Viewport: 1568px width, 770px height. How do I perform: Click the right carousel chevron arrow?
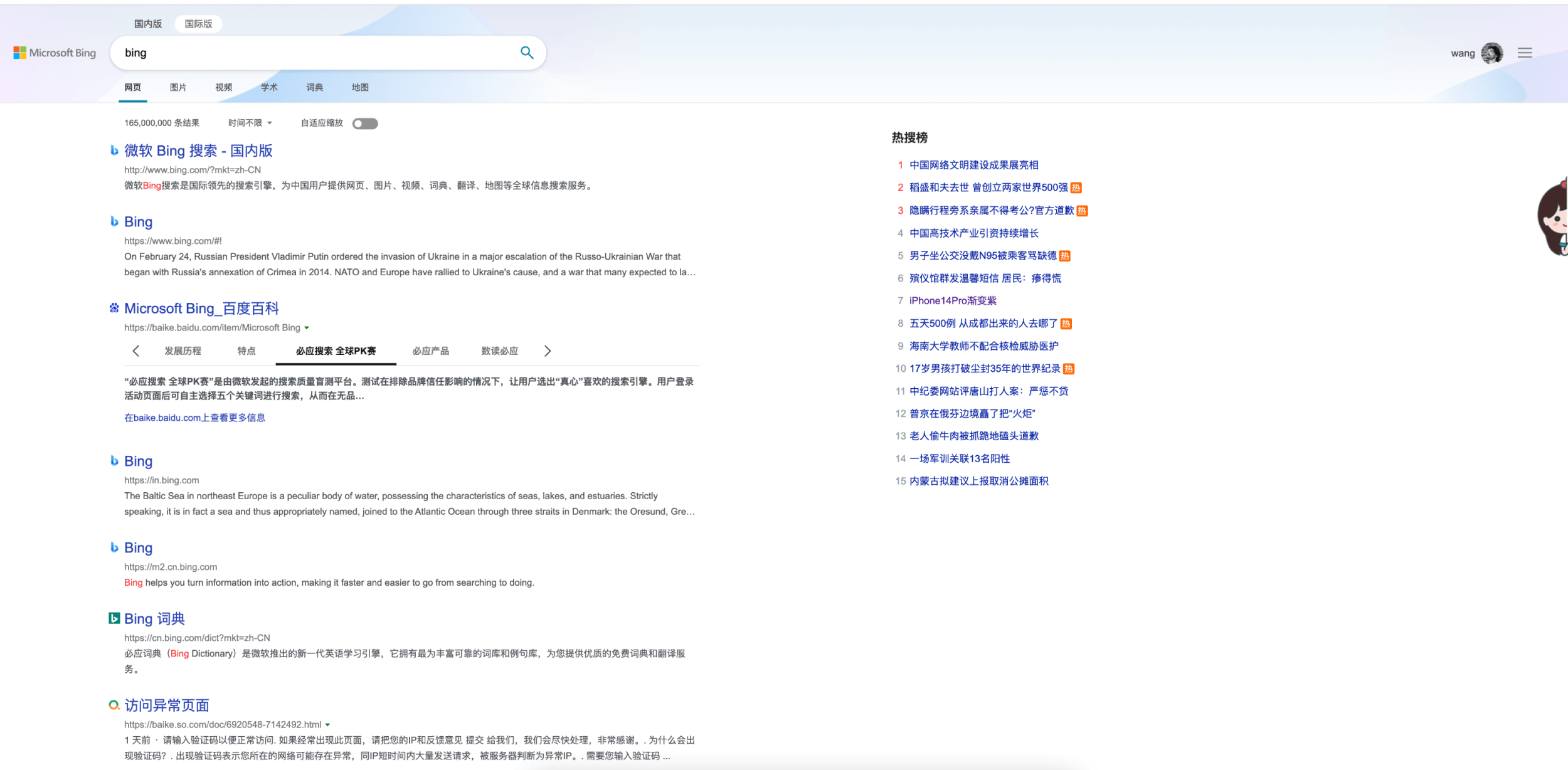click(x=548, y=351)
